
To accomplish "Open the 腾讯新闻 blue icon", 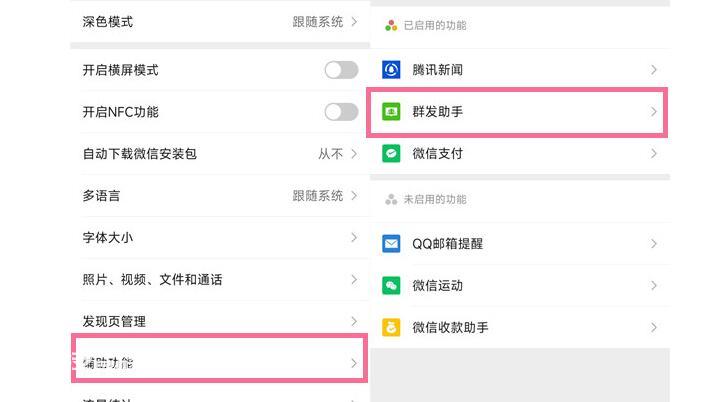I will pyautogui.click(x=391, y=70).
